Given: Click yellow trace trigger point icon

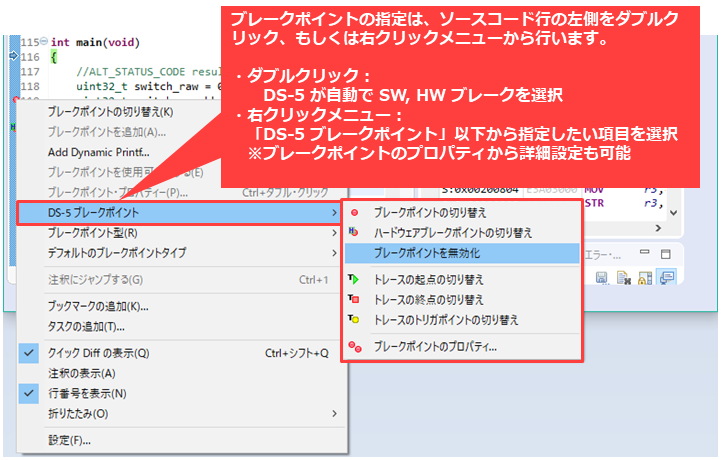Looking at the screenshot, I should (x=353, y=319).
